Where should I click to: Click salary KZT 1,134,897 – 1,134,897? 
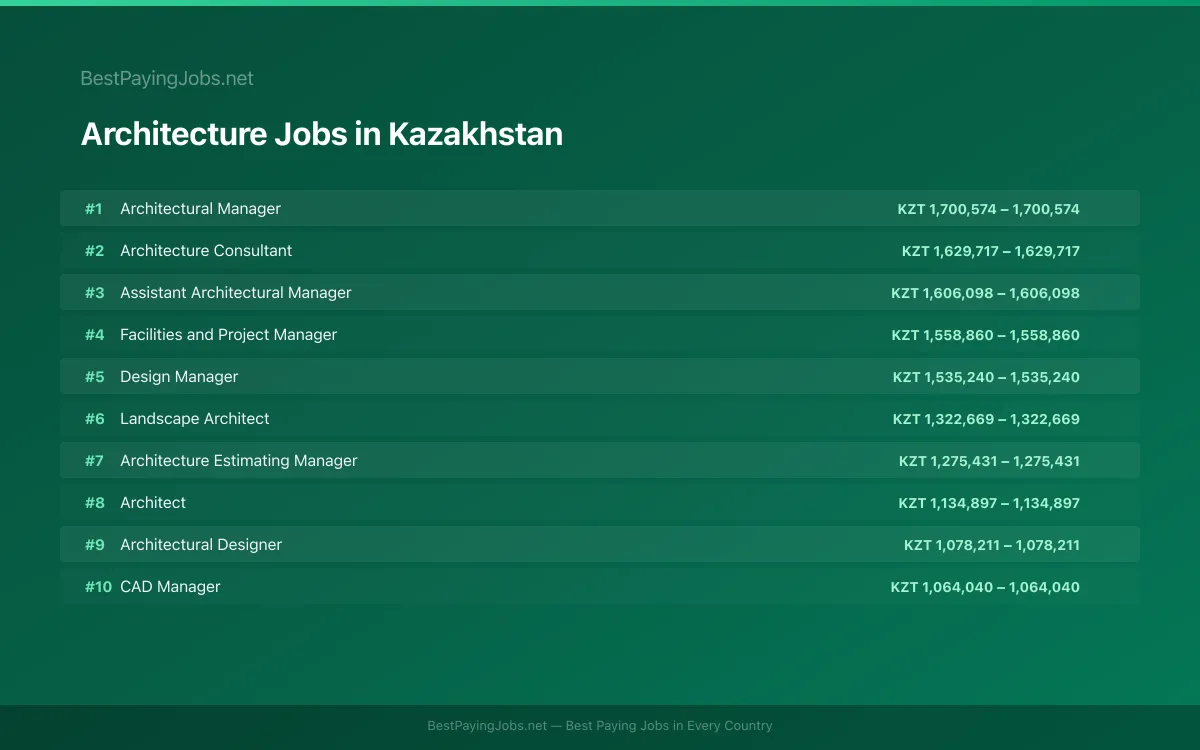coord(988,503)
